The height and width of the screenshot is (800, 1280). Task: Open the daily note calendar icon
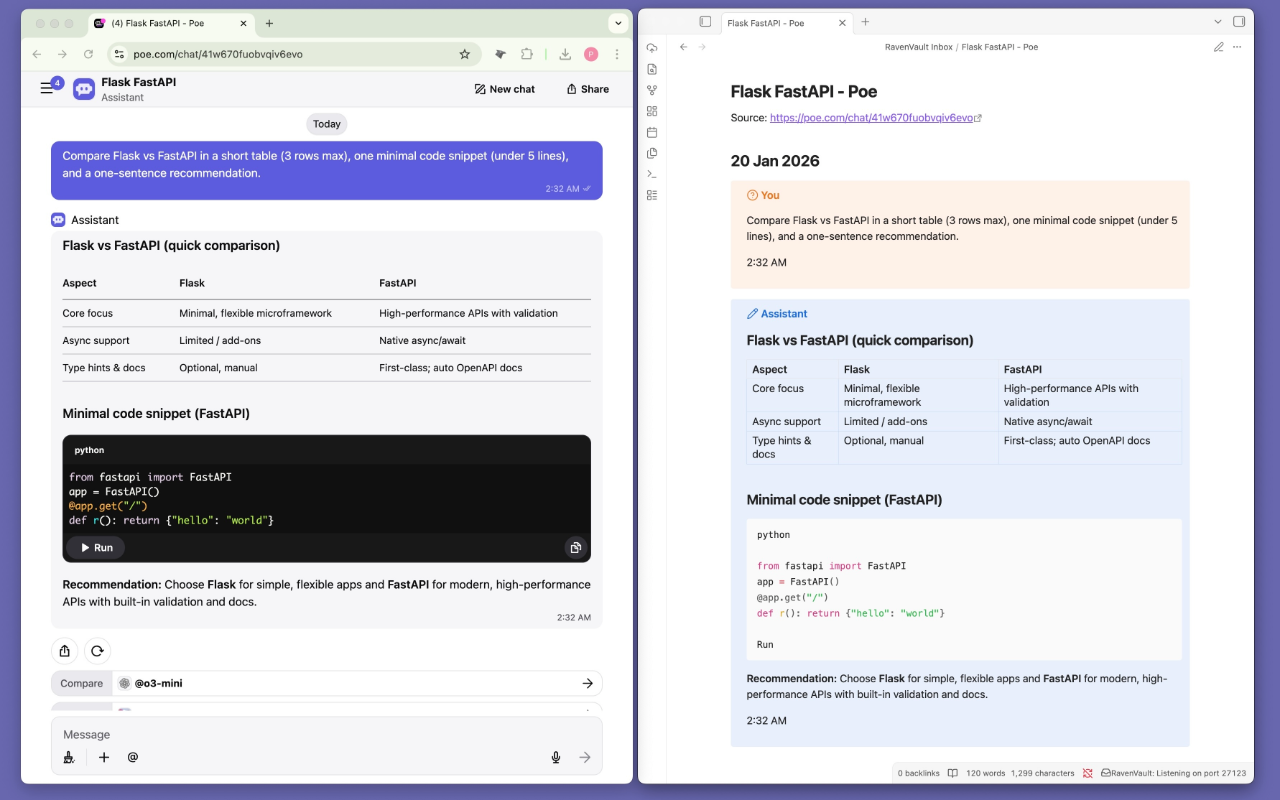(652, 132)
